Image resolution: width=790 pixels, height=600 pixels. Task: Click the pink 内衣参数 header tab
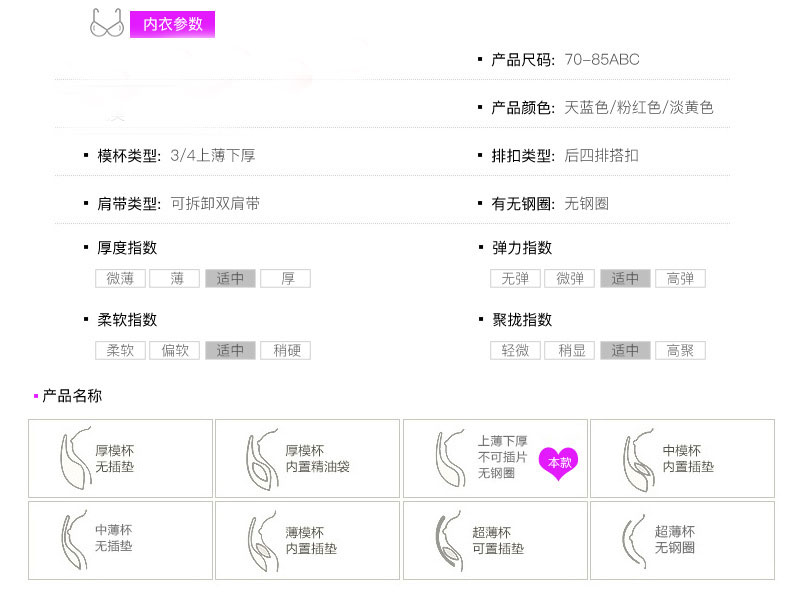173,24
